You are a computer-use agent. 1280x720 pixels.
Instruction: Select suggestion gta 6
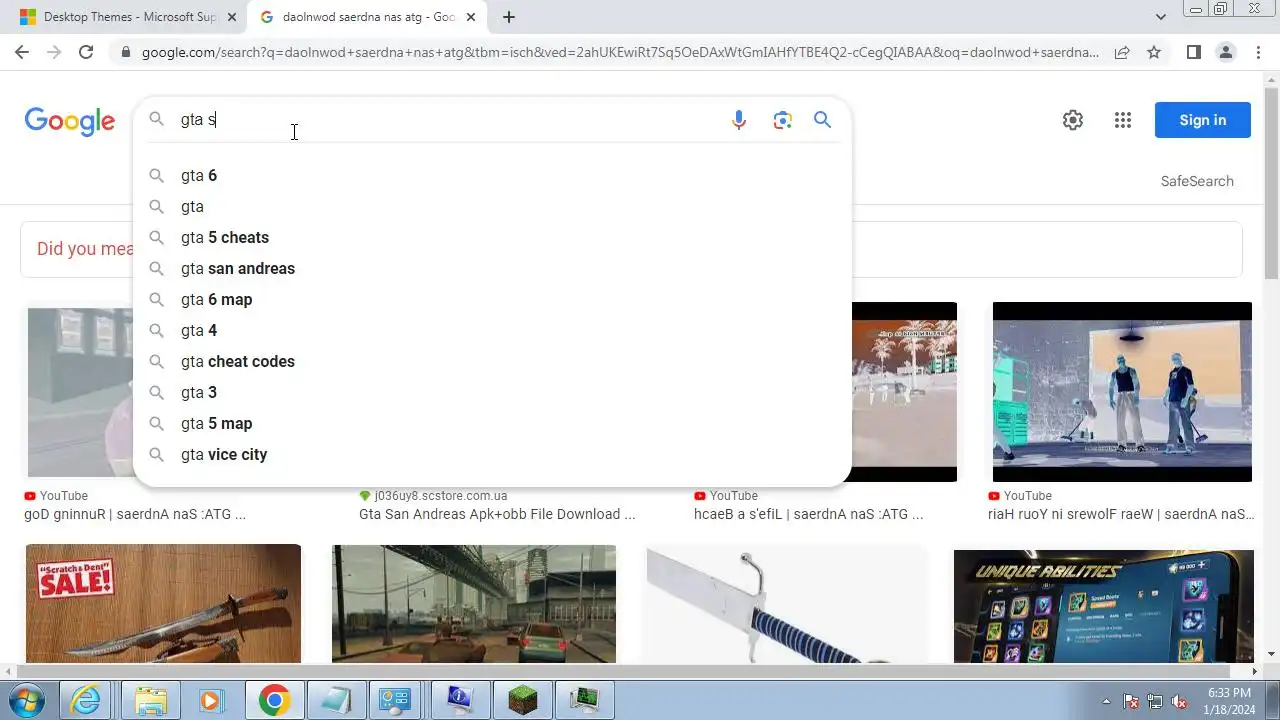[x=492, y=176]
